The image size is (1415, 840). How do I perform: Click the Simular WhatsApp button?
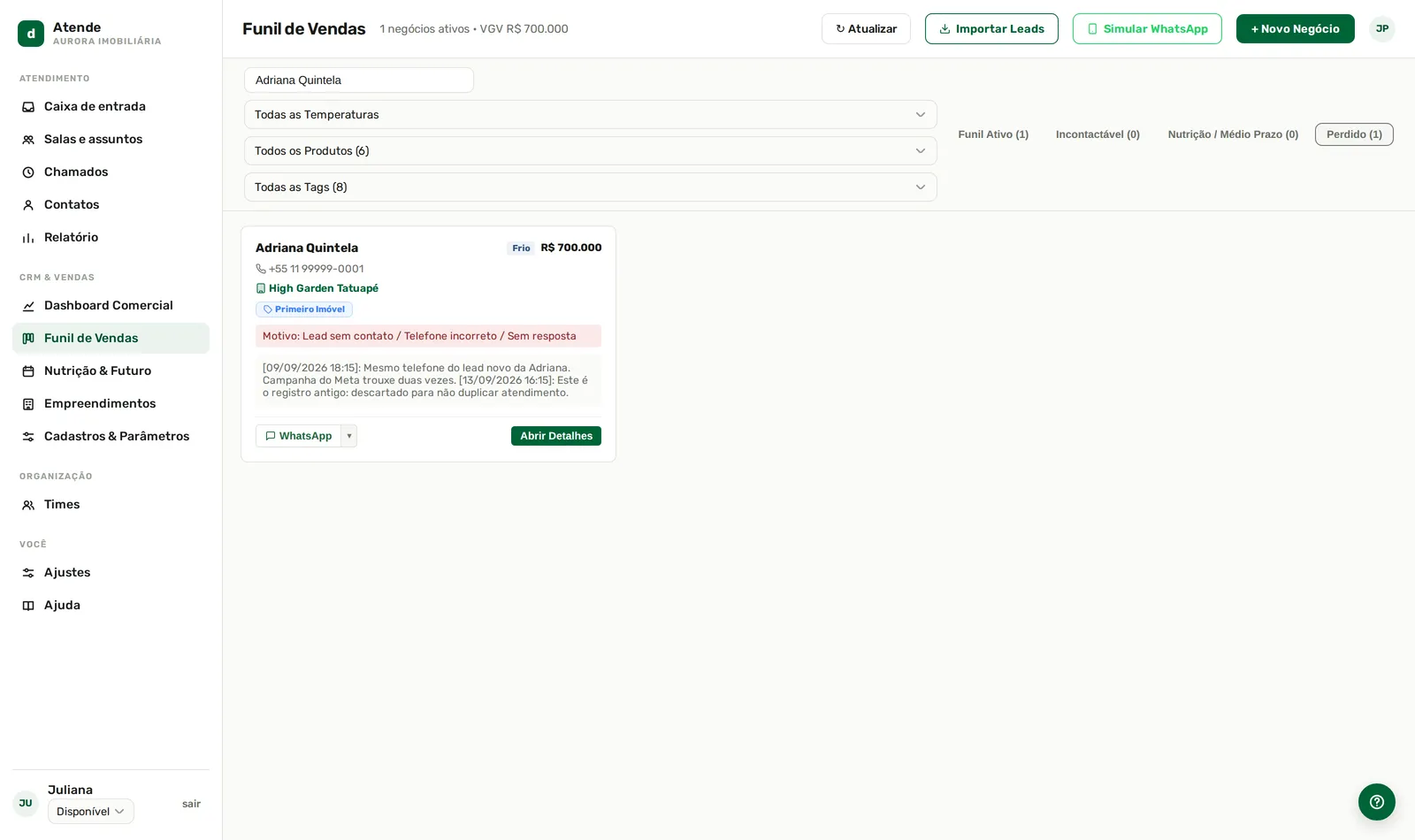point(1147,29)
